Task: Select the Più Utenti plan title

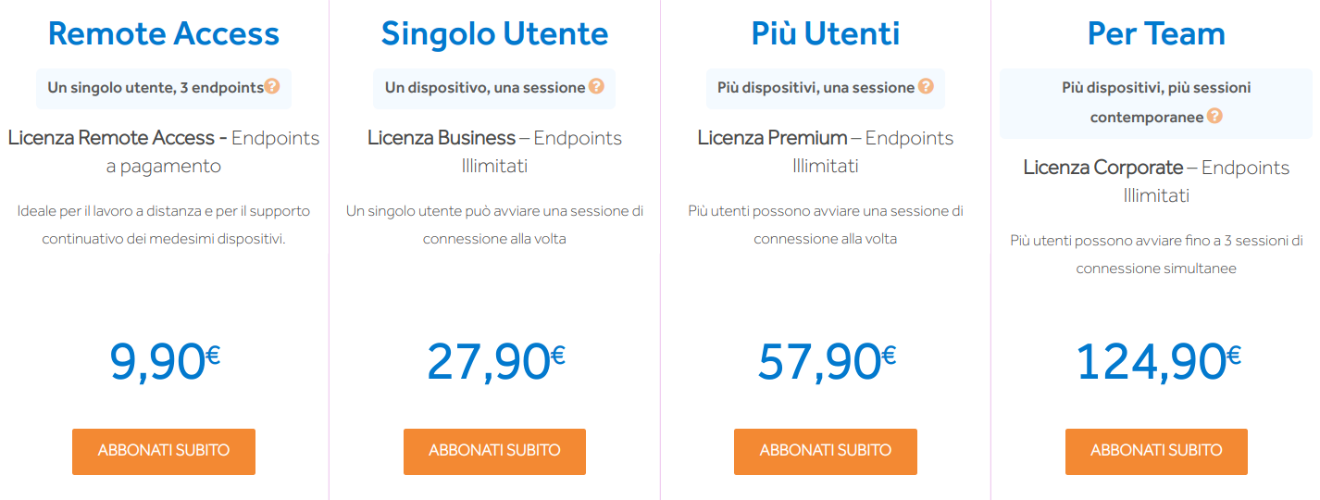Action: tap(825, 34)
